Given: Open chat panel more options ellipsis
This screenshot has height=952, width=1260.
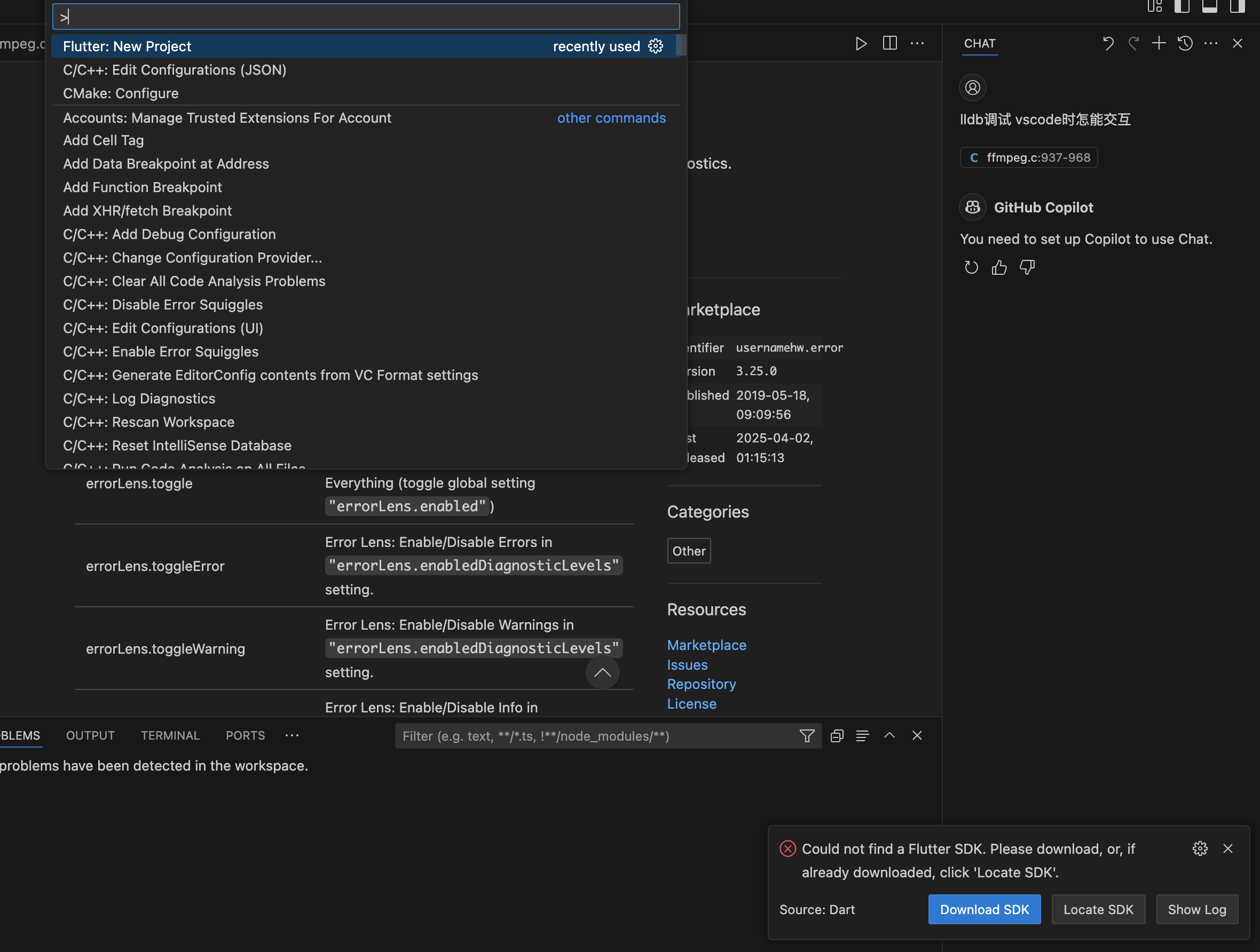Looking at the screenshot, I should 1211,43.
